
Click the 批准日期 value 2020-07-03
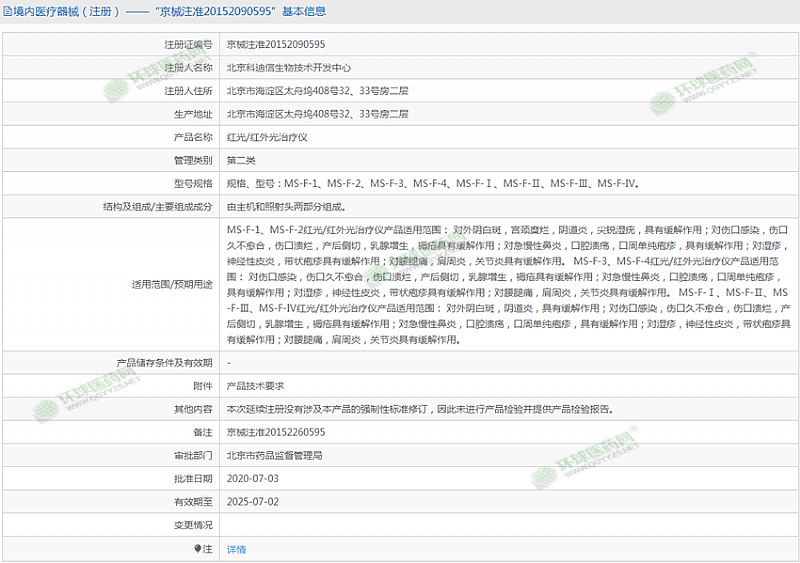point(252,479)
